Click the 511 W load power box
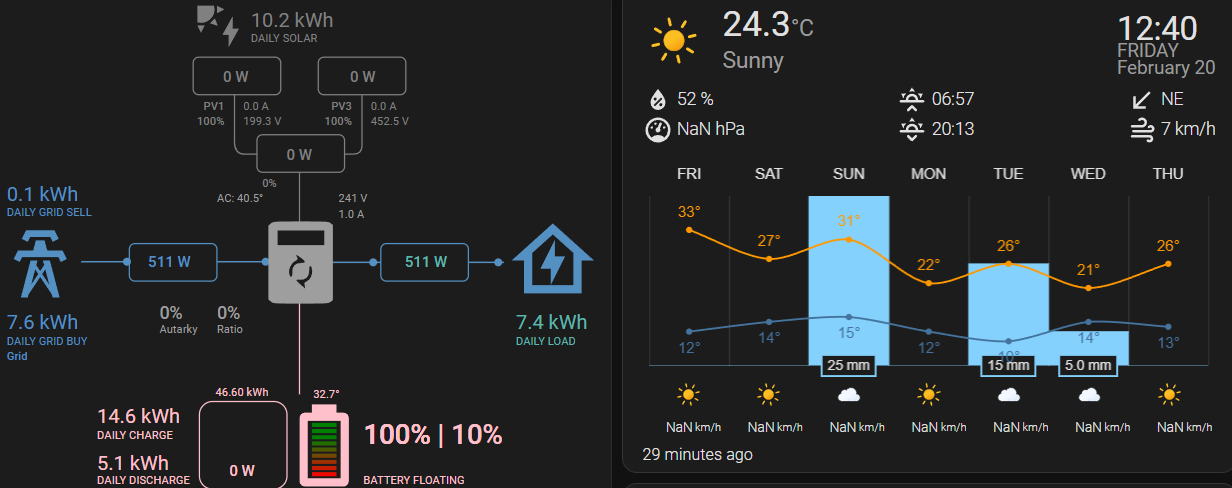Viewport: 1232px width, 488px height. [x=426, y=262]
